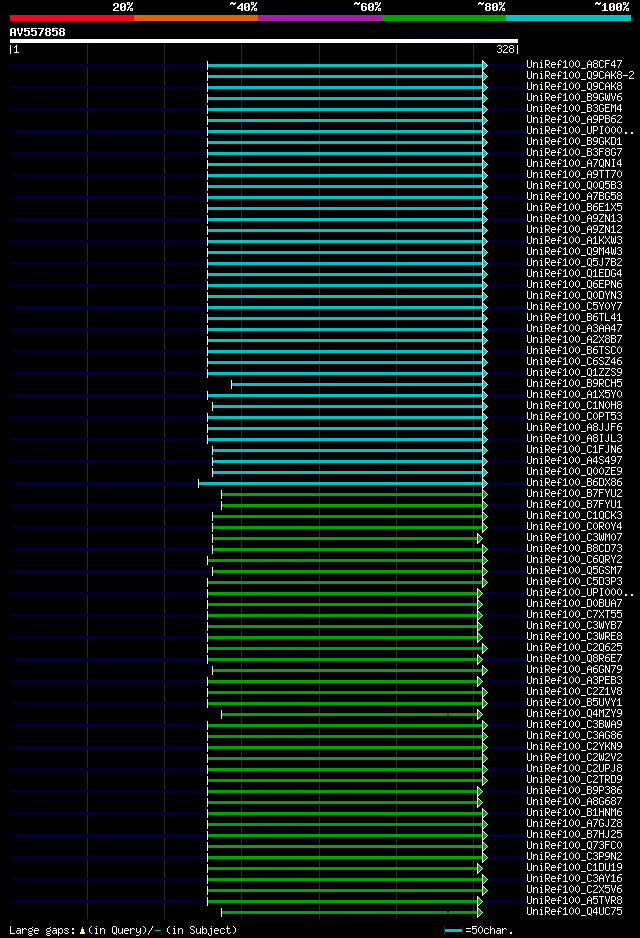640x938 pixels.
Task: Pick the UniRef100_C5Y0Y7 entry
Action: tap(574, 306)
